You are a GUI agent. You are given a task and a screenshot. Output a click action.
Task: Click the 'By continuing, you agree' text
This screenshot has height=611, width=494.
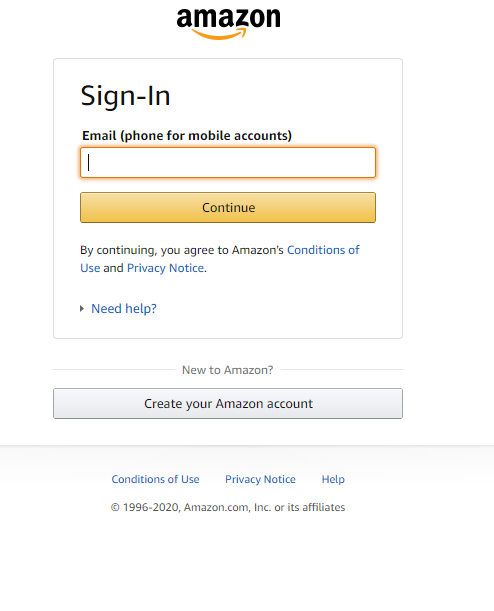[x=182, y=250]
